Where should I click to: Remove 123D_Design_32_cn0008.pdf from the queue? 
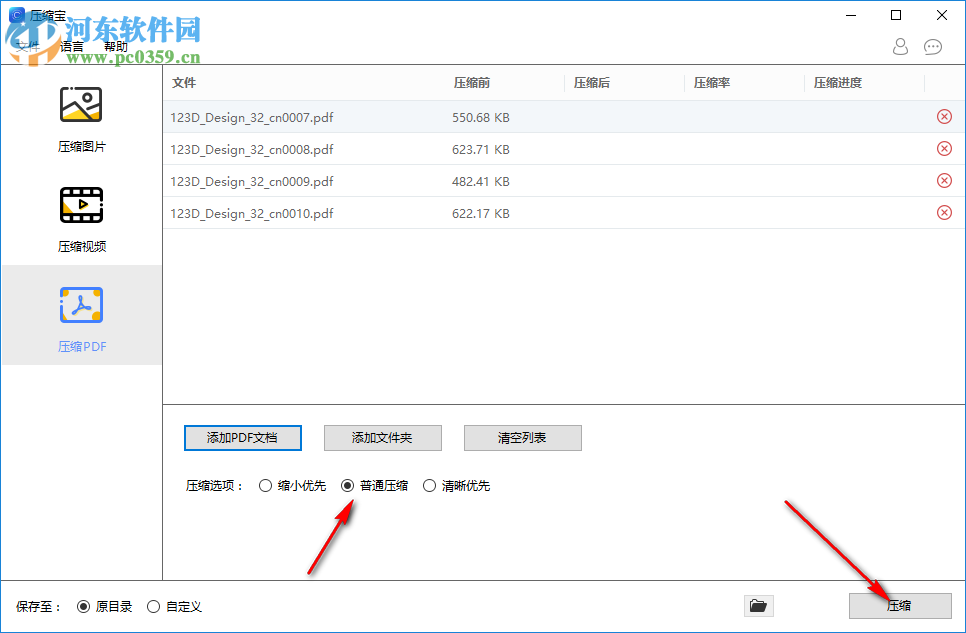943,148
